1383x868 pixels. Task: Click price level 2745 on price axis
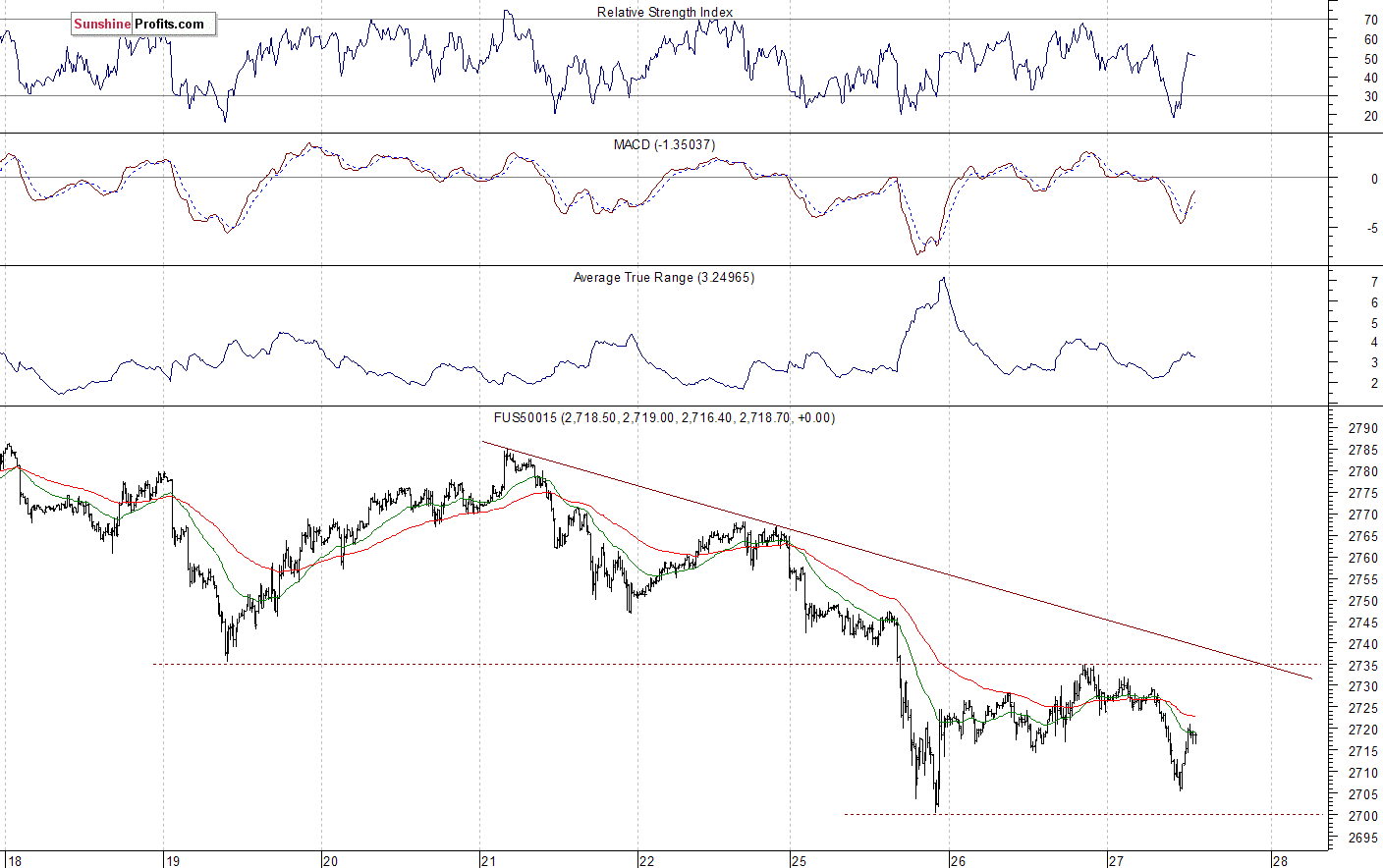1362,623
